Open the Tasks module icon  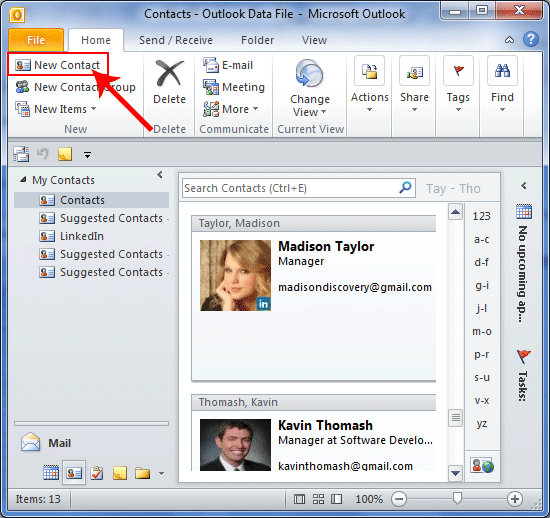(97, 473)
